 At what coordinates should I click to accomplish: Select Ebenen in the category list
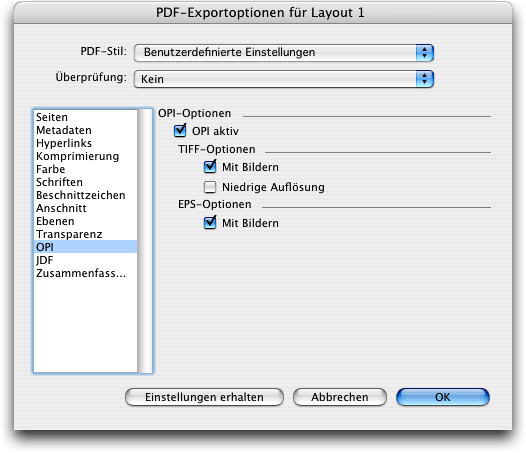point(86,221)
